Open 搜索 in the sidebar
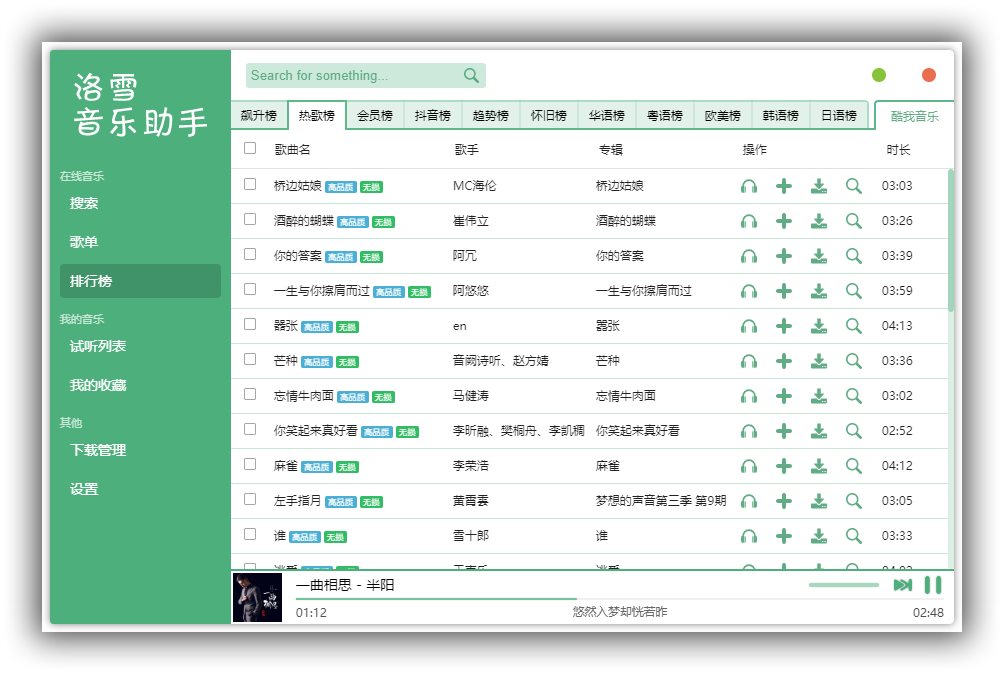The width and height of the screenshot is (1004, 674). pos(140,204)
